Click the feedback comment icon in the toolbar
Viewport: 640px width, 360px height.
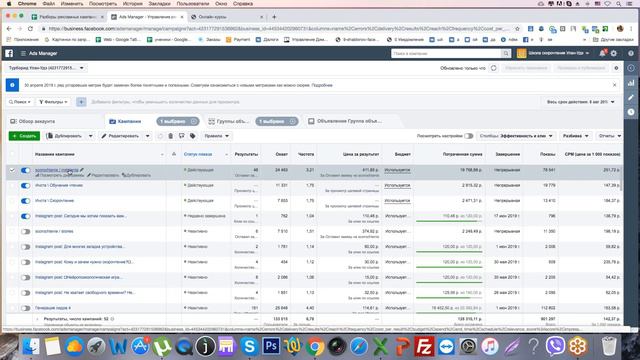point(181,136)
